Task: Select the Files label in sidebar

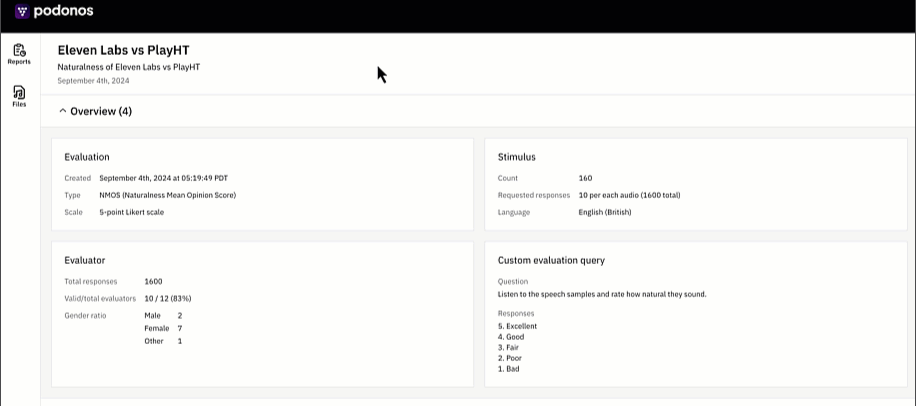Action: (19, 105)
